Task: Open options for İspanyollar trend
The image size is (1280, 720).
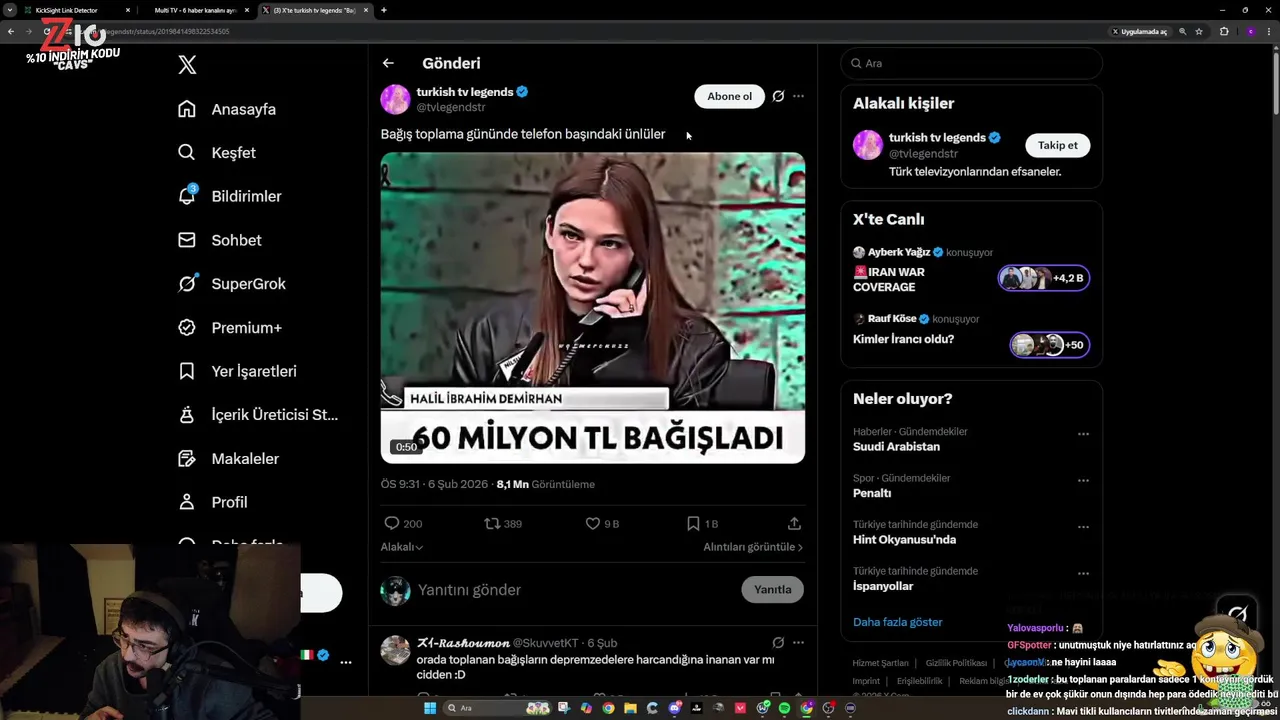Action: coord(1083,574)
